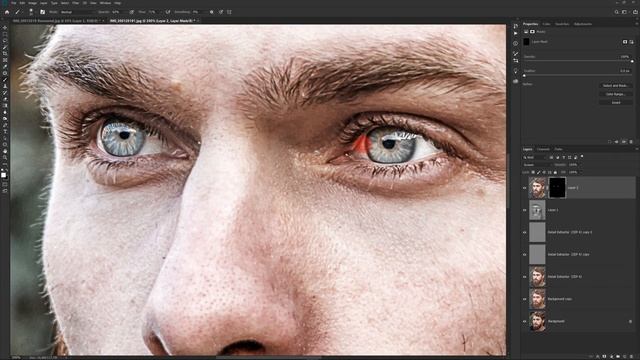Open the Window menu

point(105,3)
